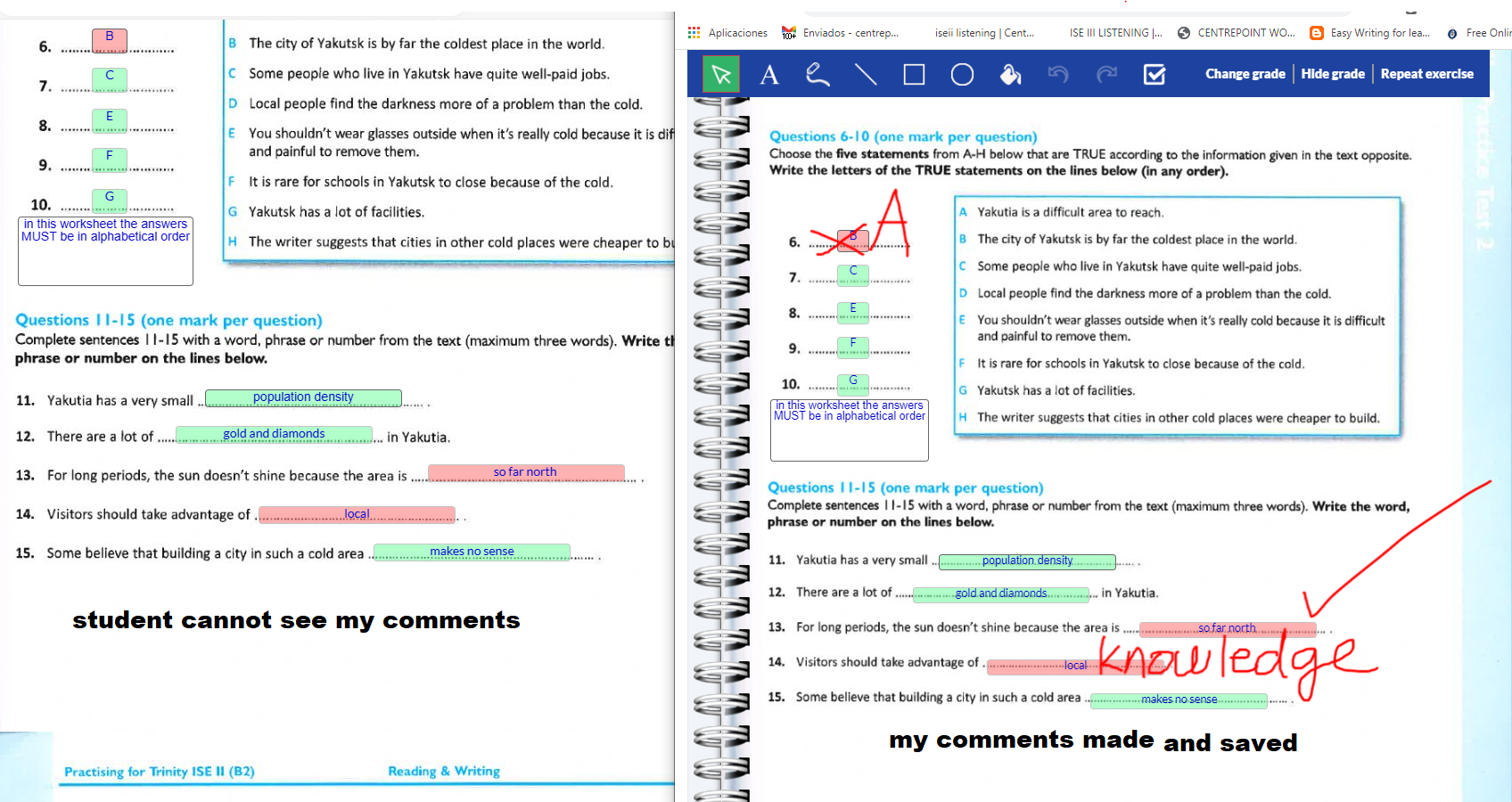
Task: Open the paint bucket fill color tool
Action: click(x=1010, y=74)
